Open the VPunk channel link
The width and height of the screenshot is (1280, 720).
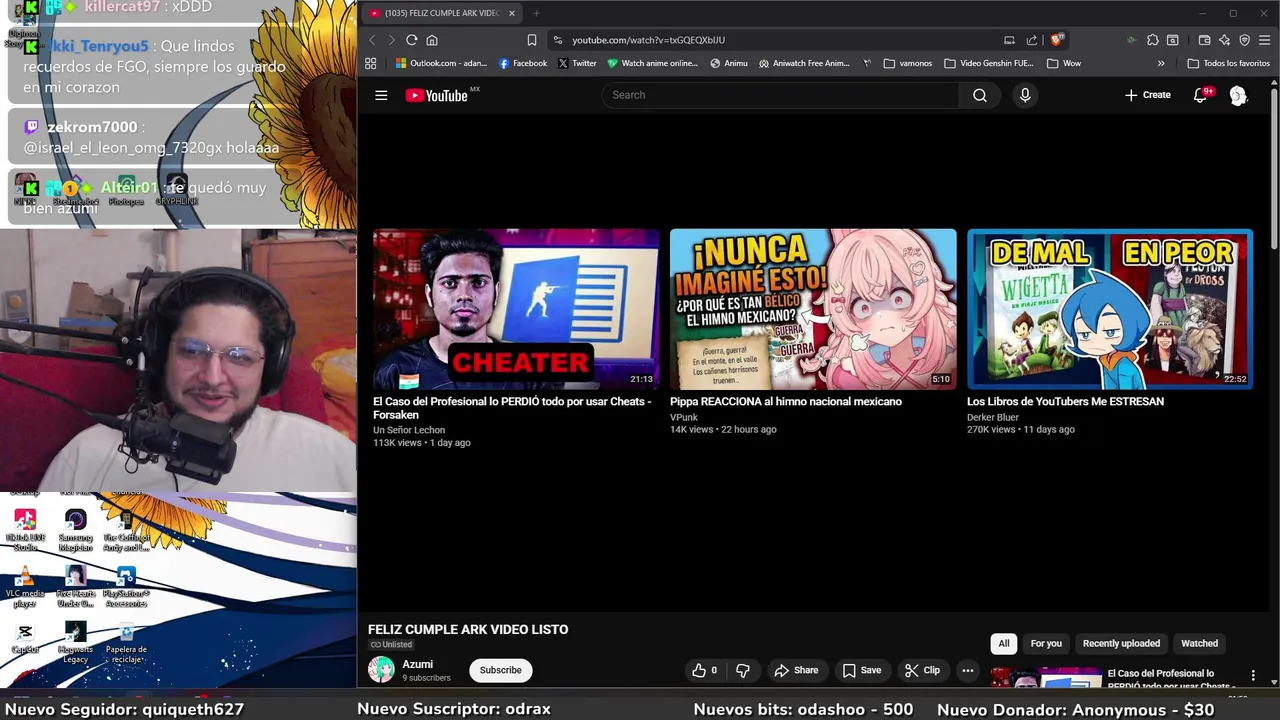(x=684, y=417)
